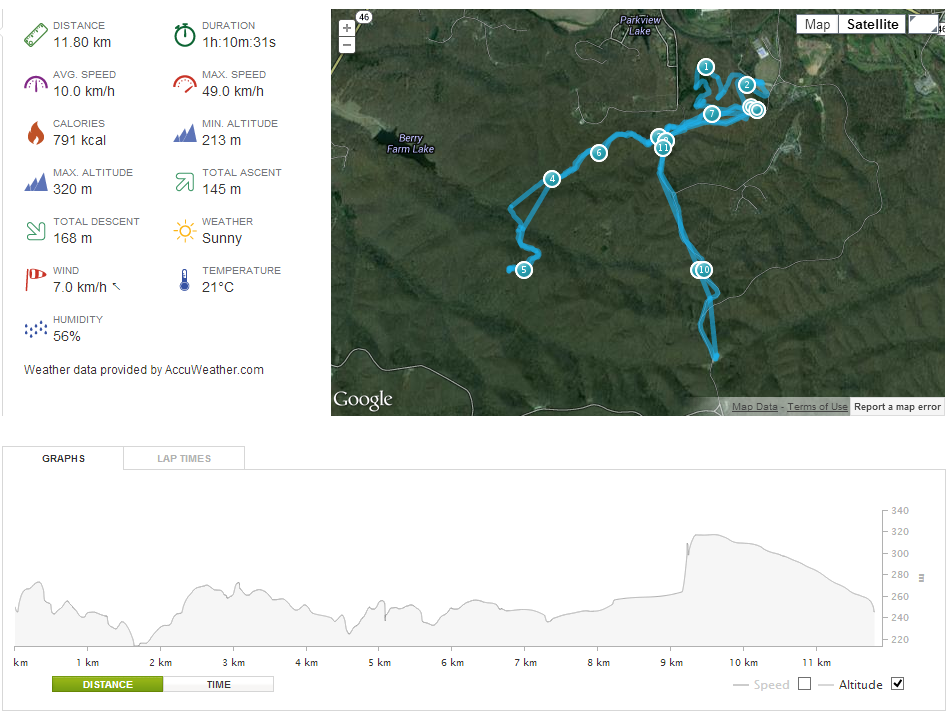Click kilometer marker 5 on the route
Viewport: 950px width, 719px height.
click(x=524, y=270)
